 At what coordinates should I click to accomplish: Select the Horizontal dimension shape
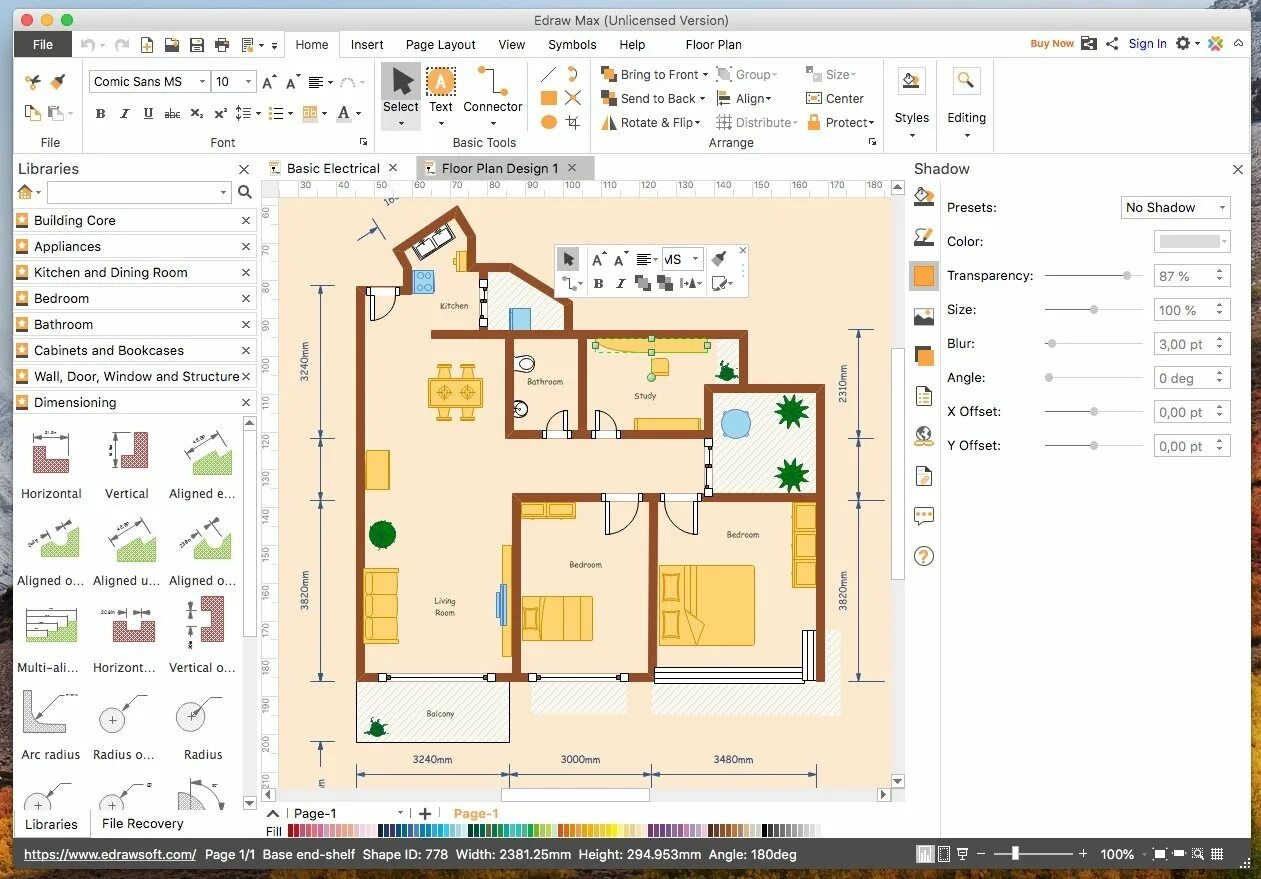pos(51,464)
